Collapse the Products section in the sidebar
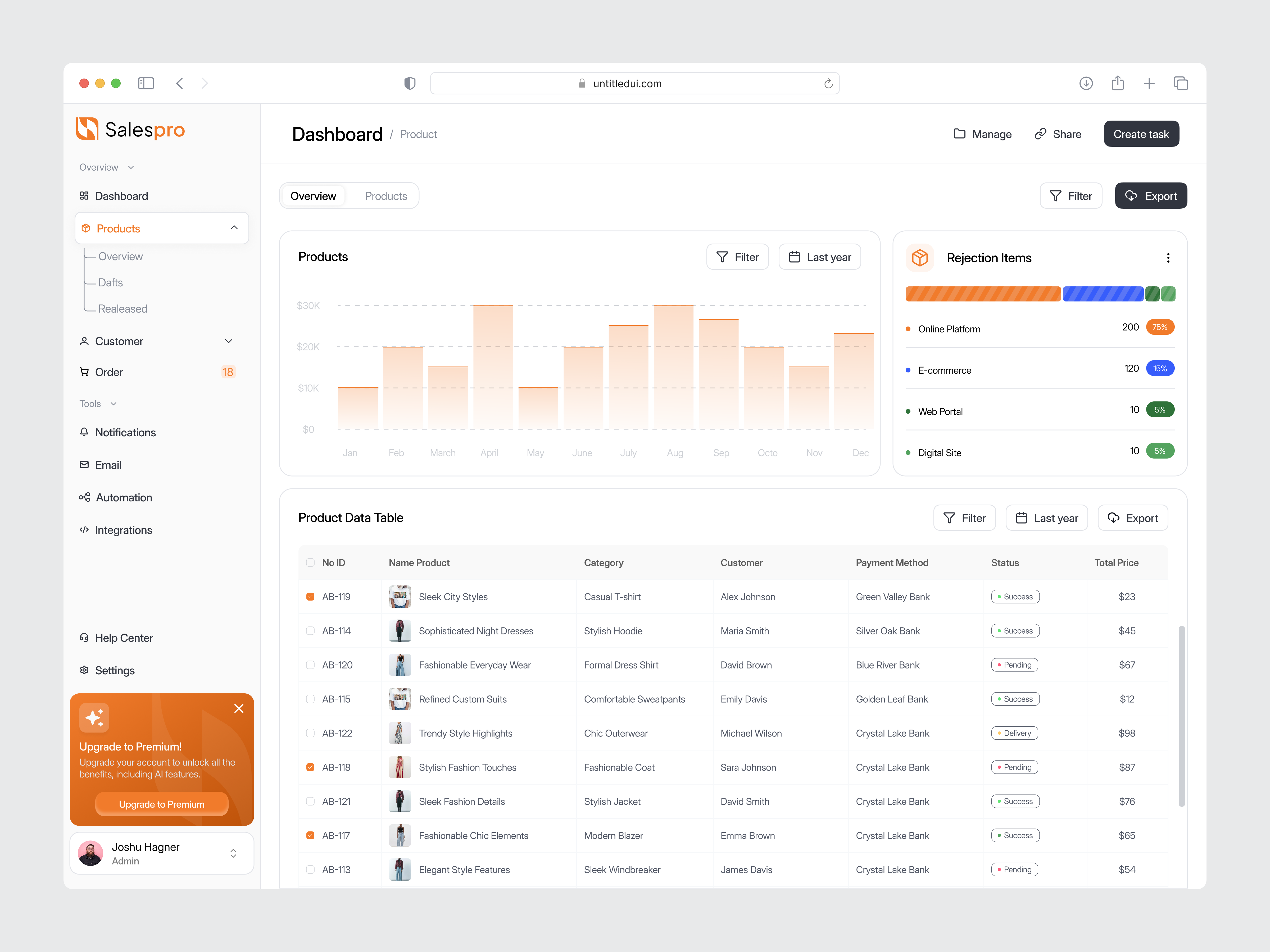1270x952 pixels. click(234, 228)
